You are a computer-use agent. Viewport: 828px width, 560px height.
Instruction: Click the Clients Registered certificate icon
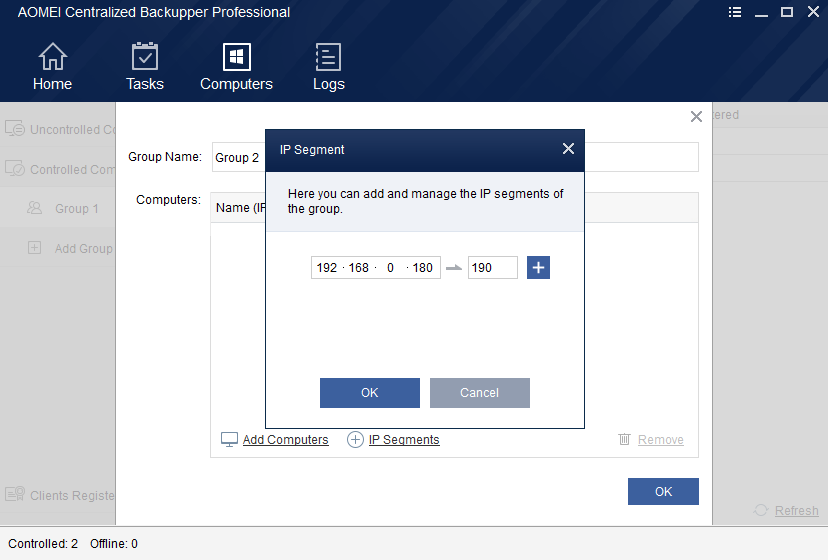click(x=15, y=494)
